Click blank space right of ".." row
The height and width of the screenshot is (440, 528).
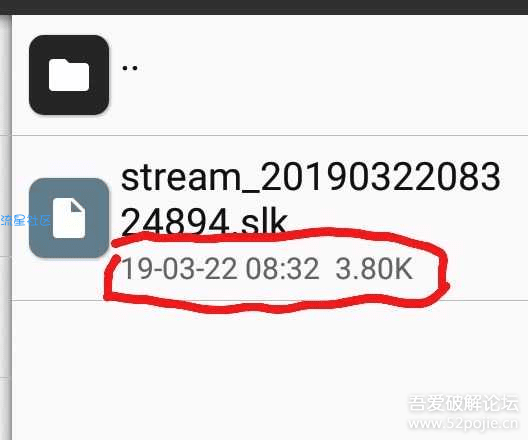tap(330, 75)
